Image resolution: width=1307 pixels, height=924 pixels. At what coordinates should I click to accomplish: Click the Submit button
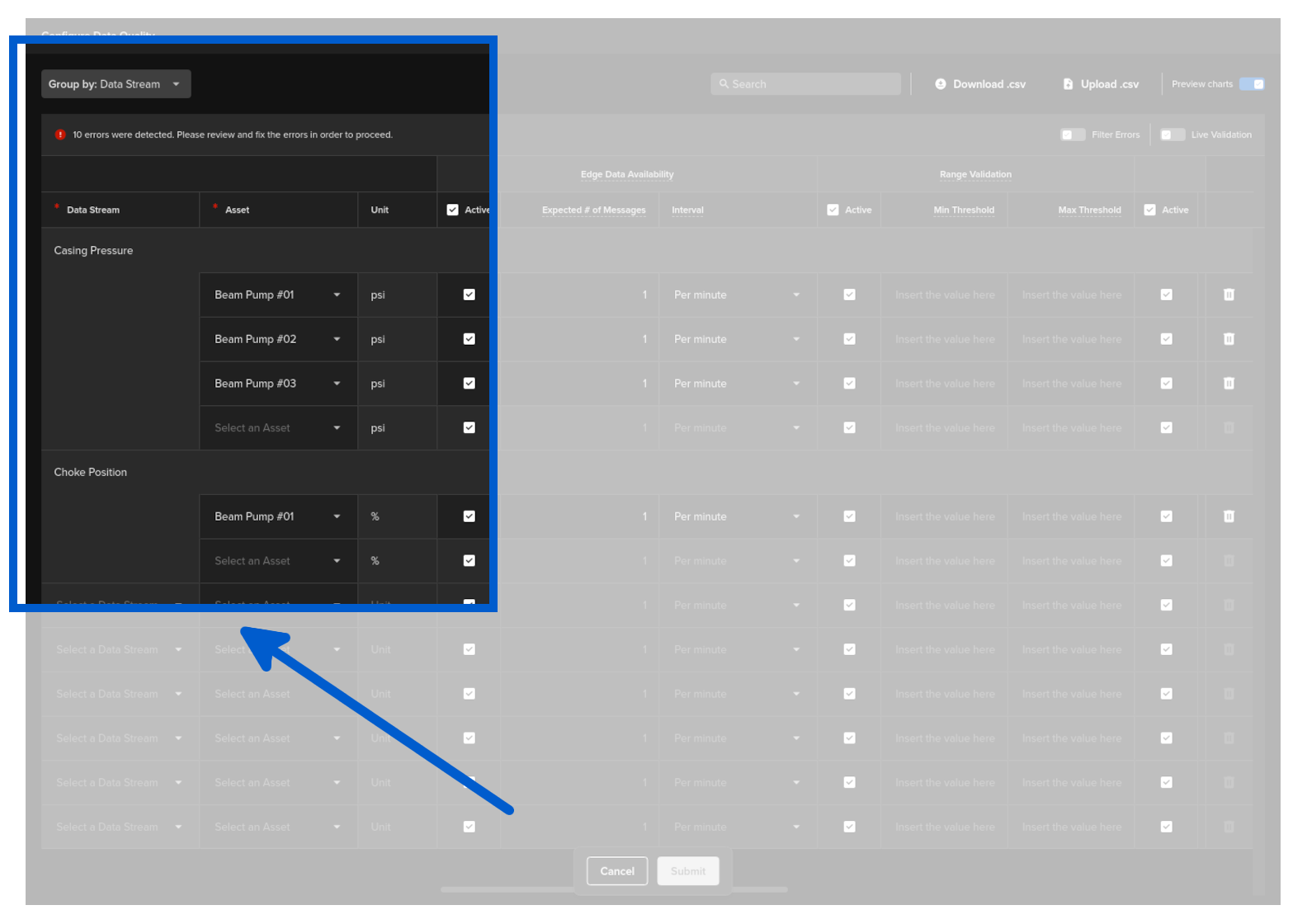[687, 871]
